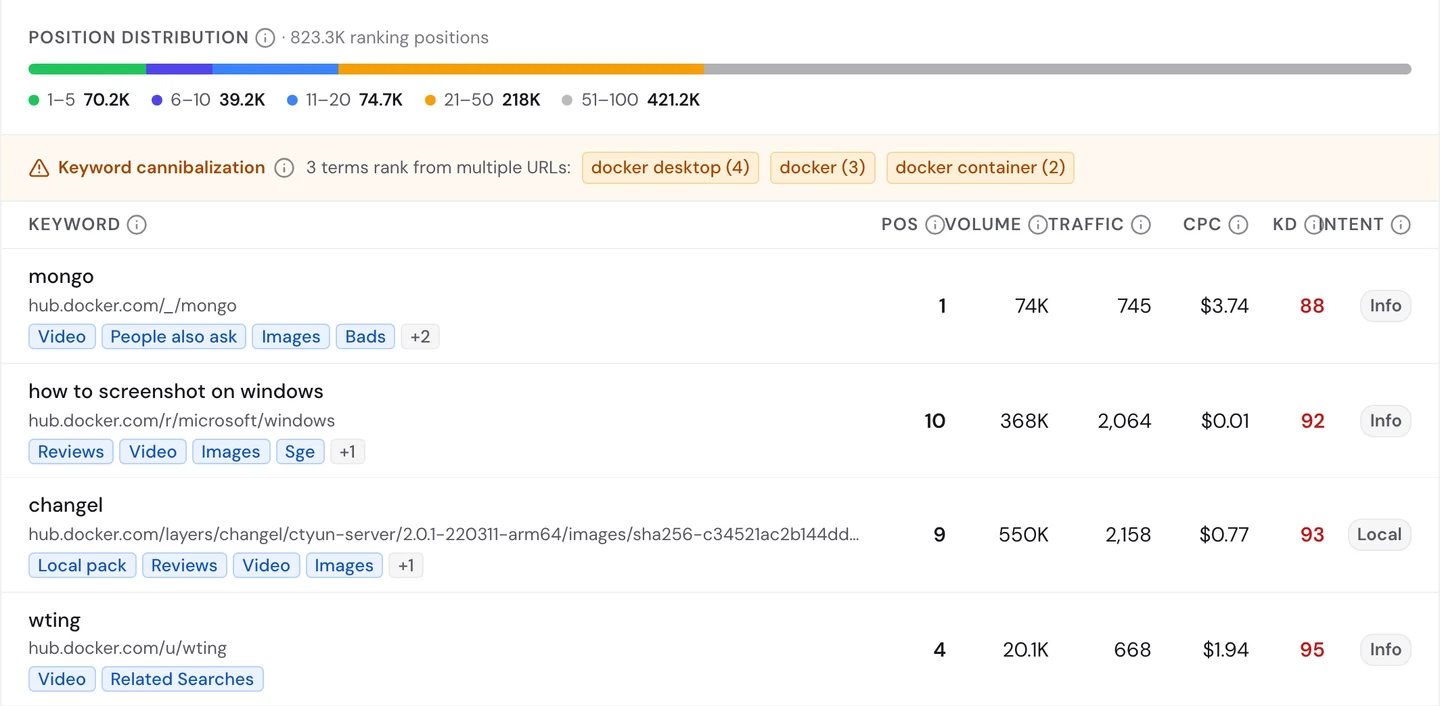
Task: Click volume value 550K
Action: (1024, 536)
